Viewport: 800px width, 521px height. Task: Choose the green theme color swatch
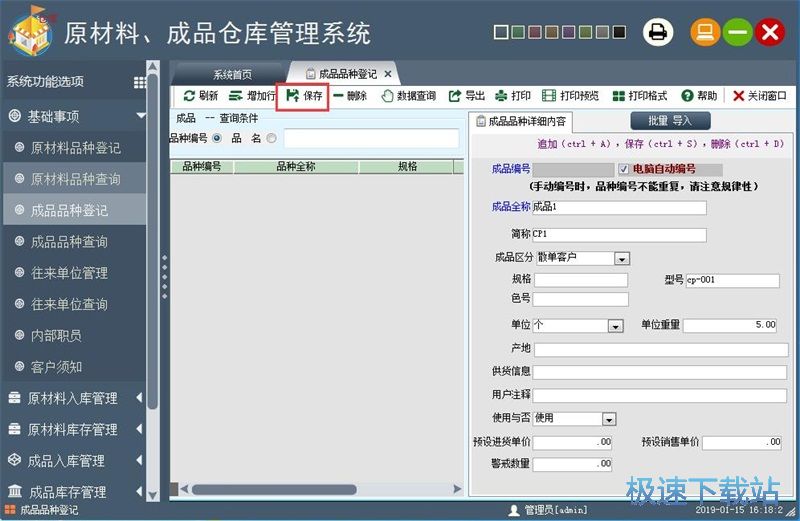pos(518,32)
